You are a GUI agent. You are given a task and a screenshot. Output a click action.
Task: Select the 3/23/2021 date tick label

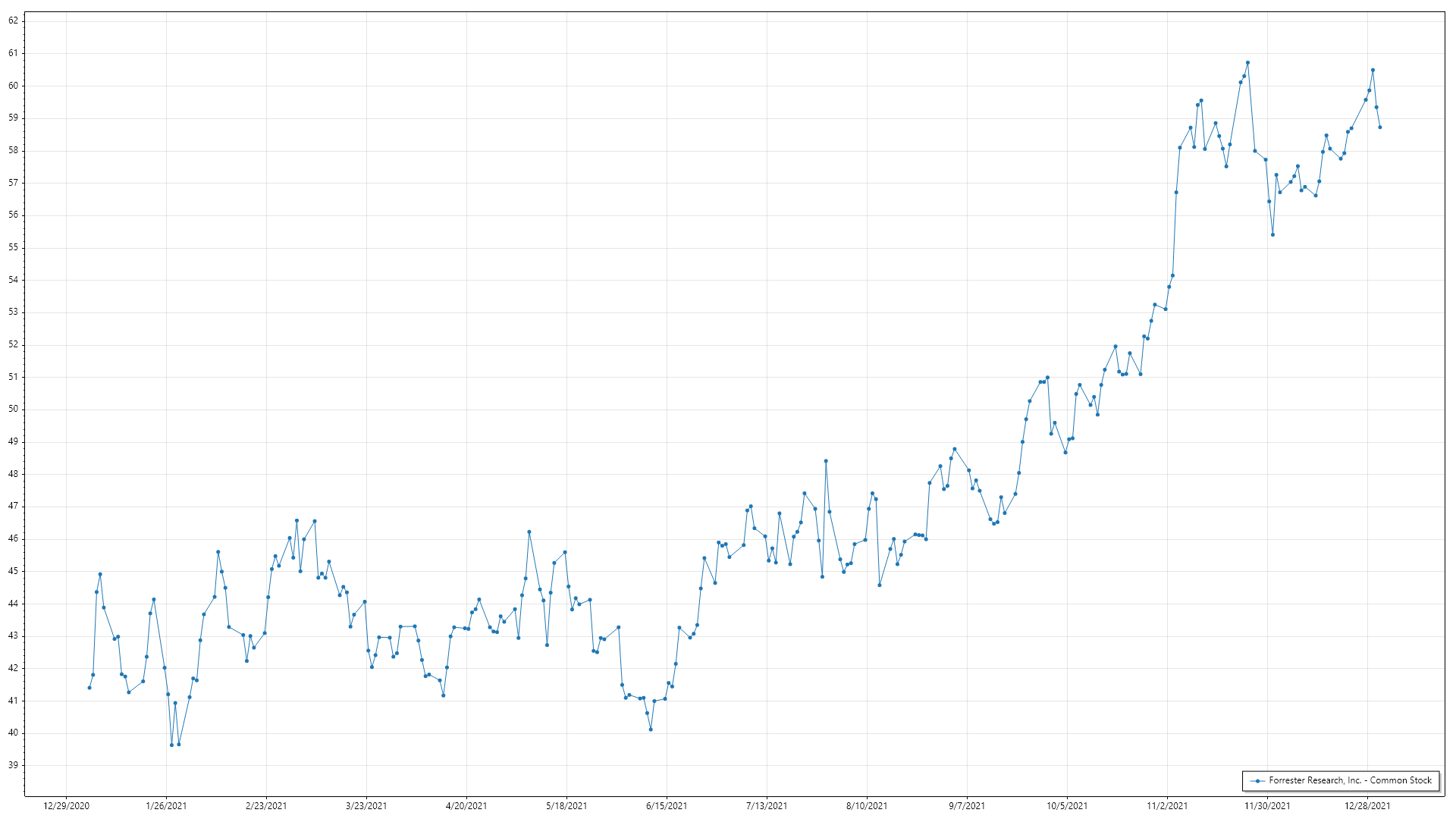(366, 806)
